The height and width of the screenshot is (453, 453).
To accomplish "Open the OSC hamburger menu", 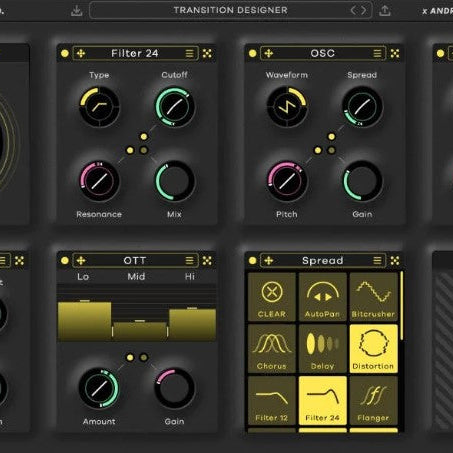I will point(377,53).
